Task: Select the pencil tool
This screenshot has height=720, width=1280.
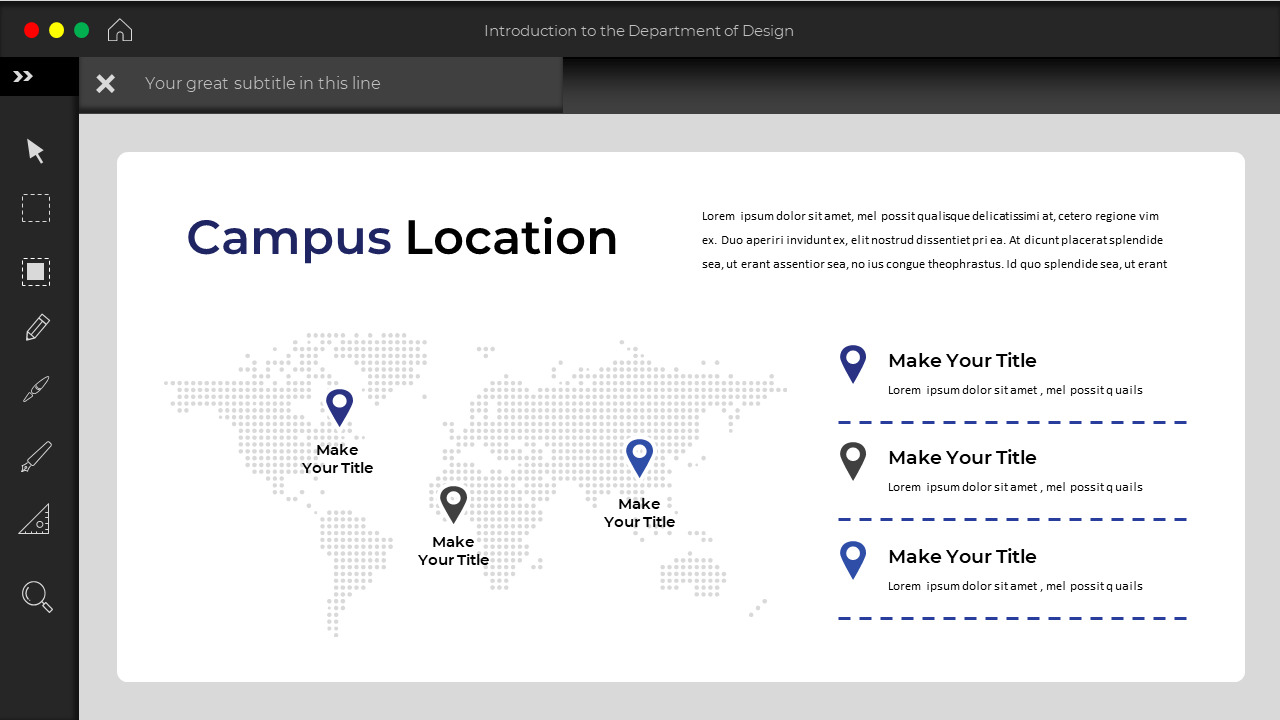Action: [x=35, y=327]
